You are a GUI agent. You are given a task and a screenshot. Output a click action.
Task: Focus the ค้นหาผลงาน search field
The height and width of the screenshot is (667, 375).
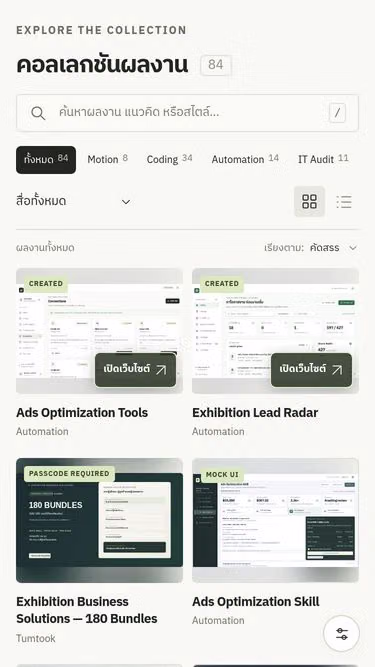[188, 113]
